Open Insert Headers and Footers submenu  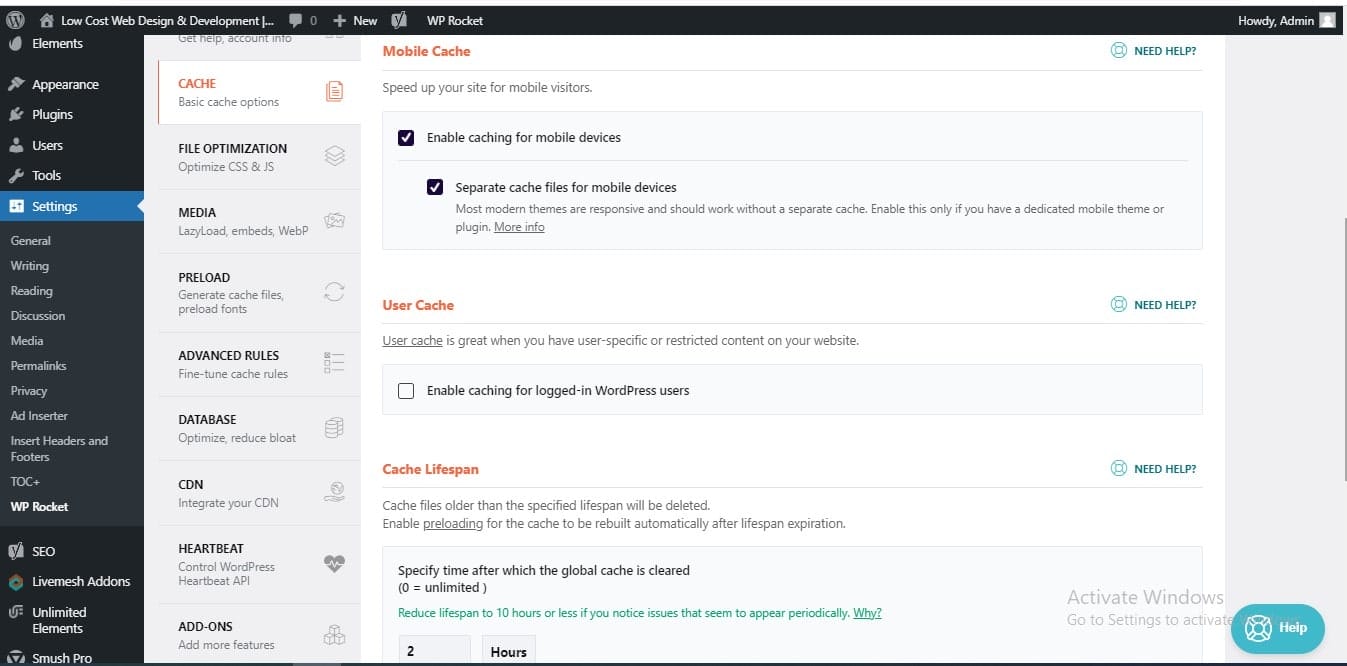59,448
